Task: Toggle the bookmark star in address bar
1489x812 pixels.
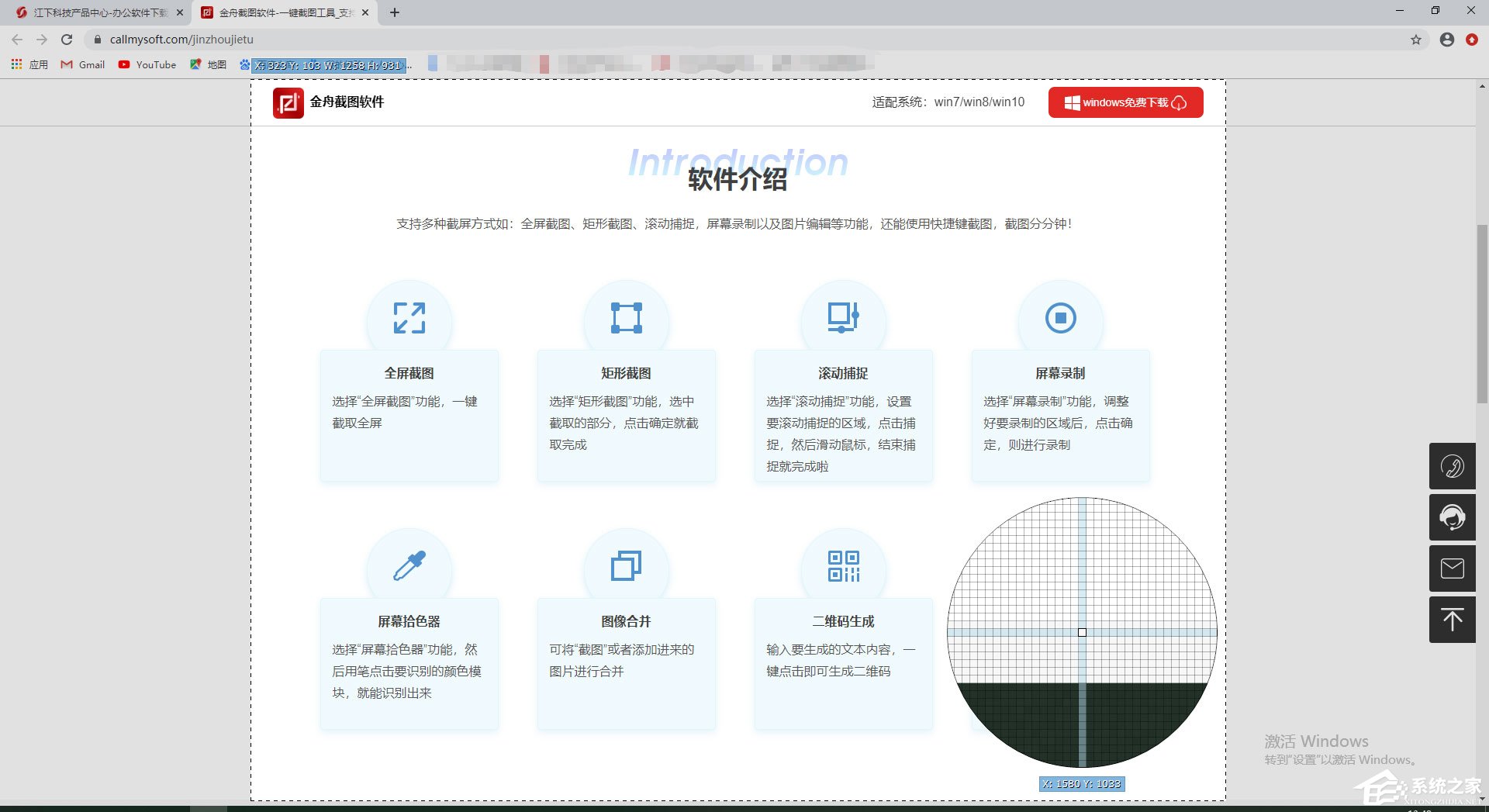Action: pos(1416,40)
